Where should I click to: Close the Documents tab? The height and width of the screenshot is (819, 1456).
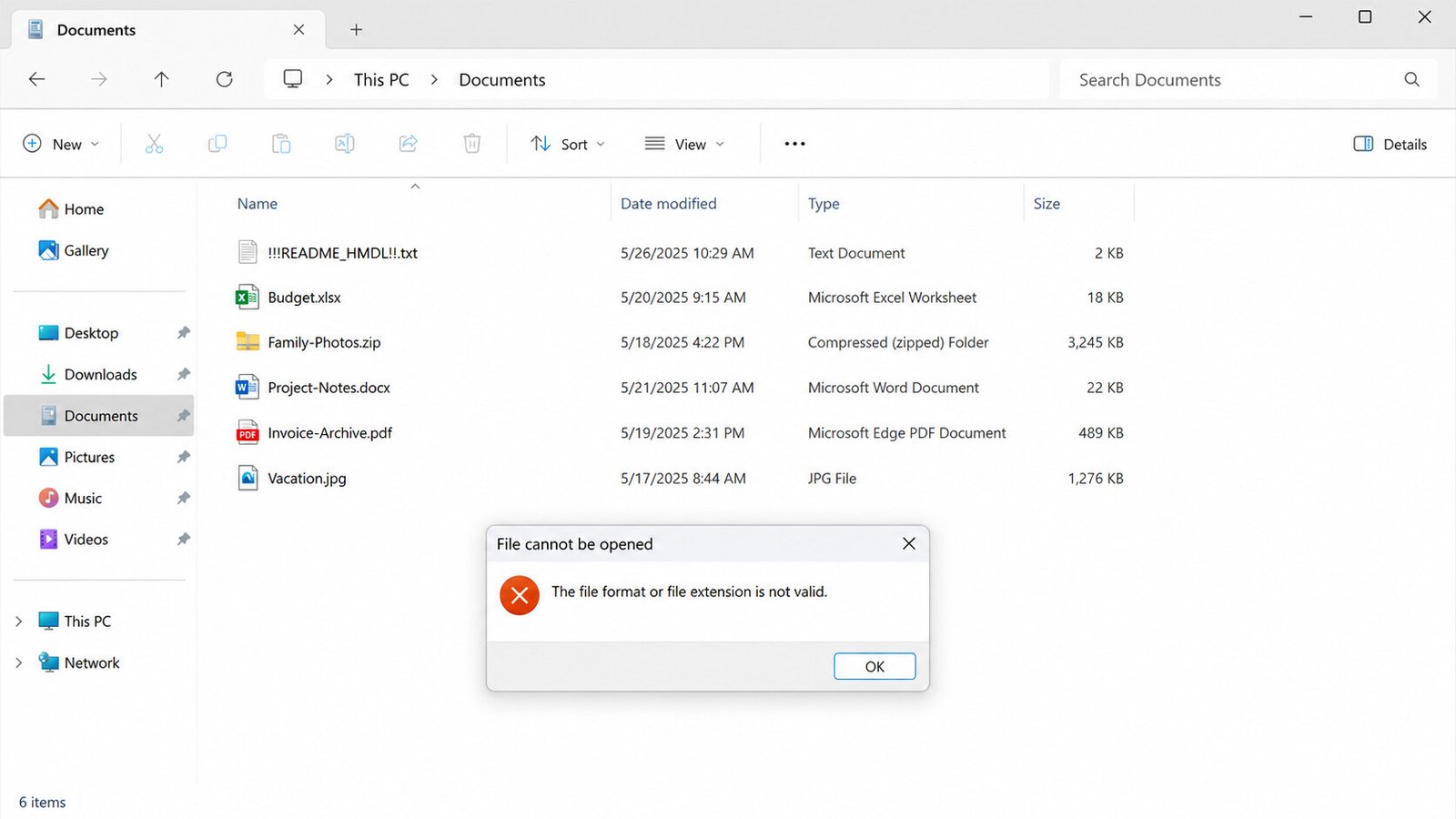(298, 30)
